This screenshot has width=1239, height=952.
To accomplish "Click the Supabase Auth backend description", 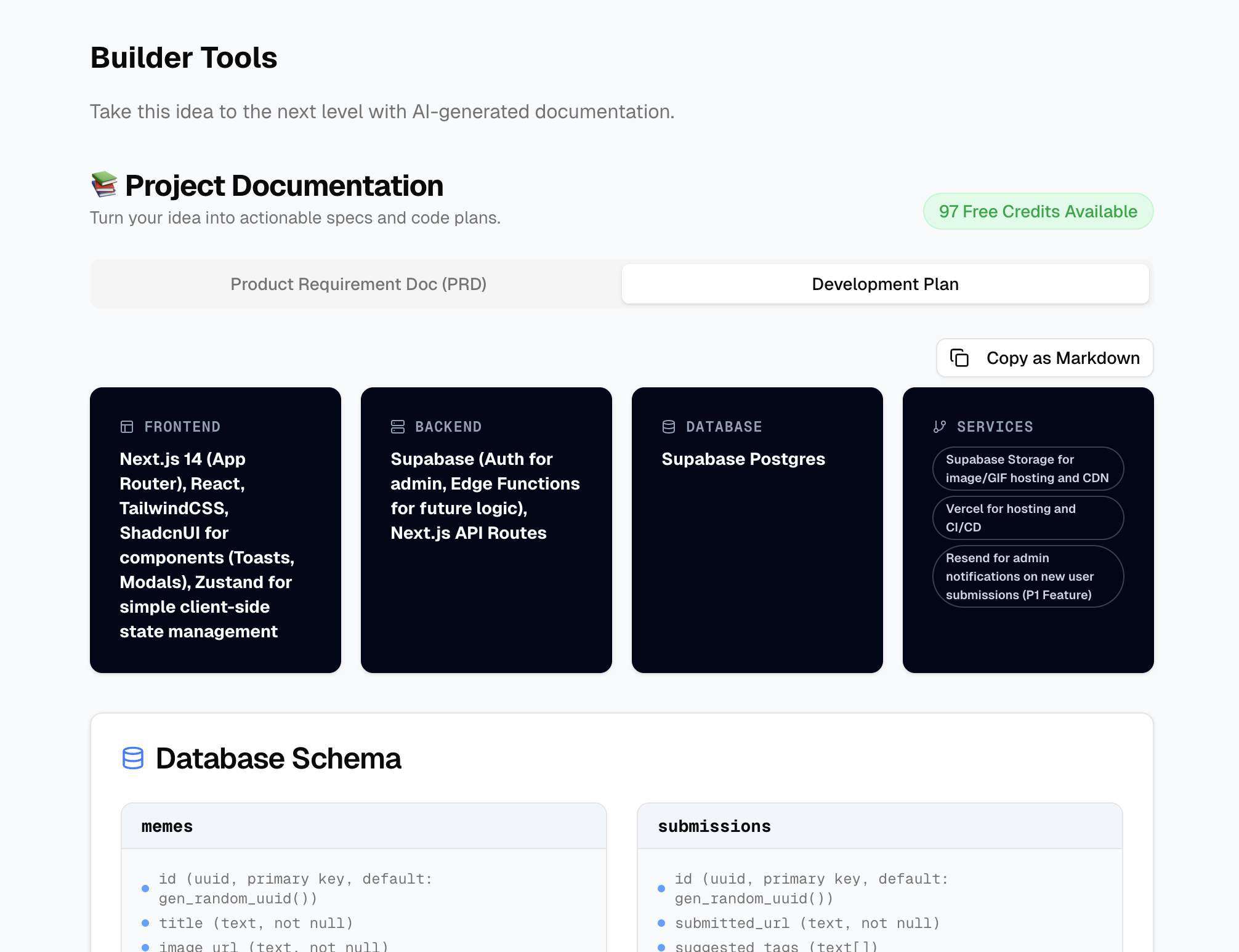I will coord(485,496).
